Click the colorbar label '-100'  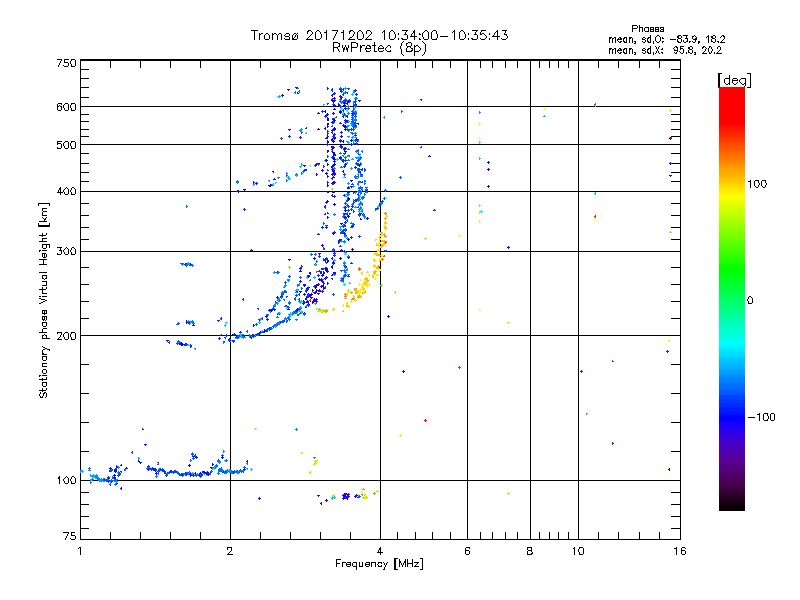tap(761, 417)
